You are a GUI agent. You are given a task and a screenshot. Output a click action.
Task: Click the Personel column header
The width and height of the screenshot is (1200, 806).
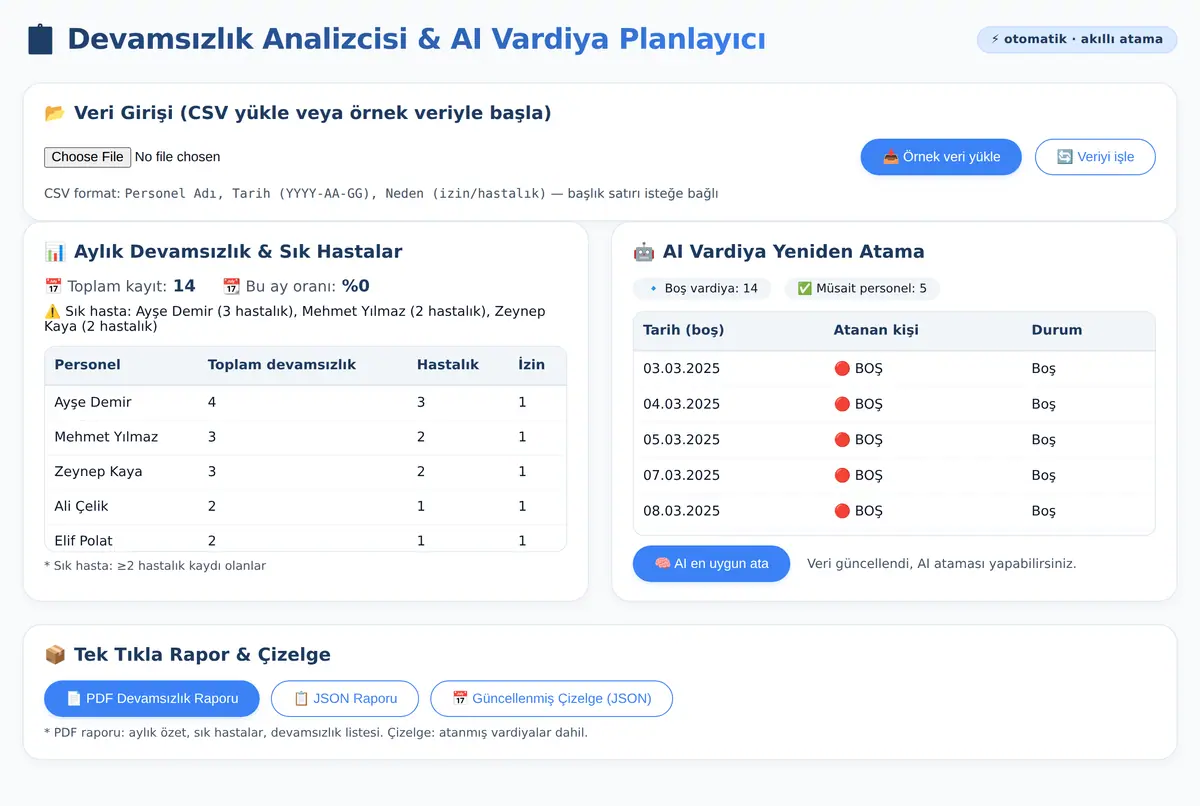(88, 365)
